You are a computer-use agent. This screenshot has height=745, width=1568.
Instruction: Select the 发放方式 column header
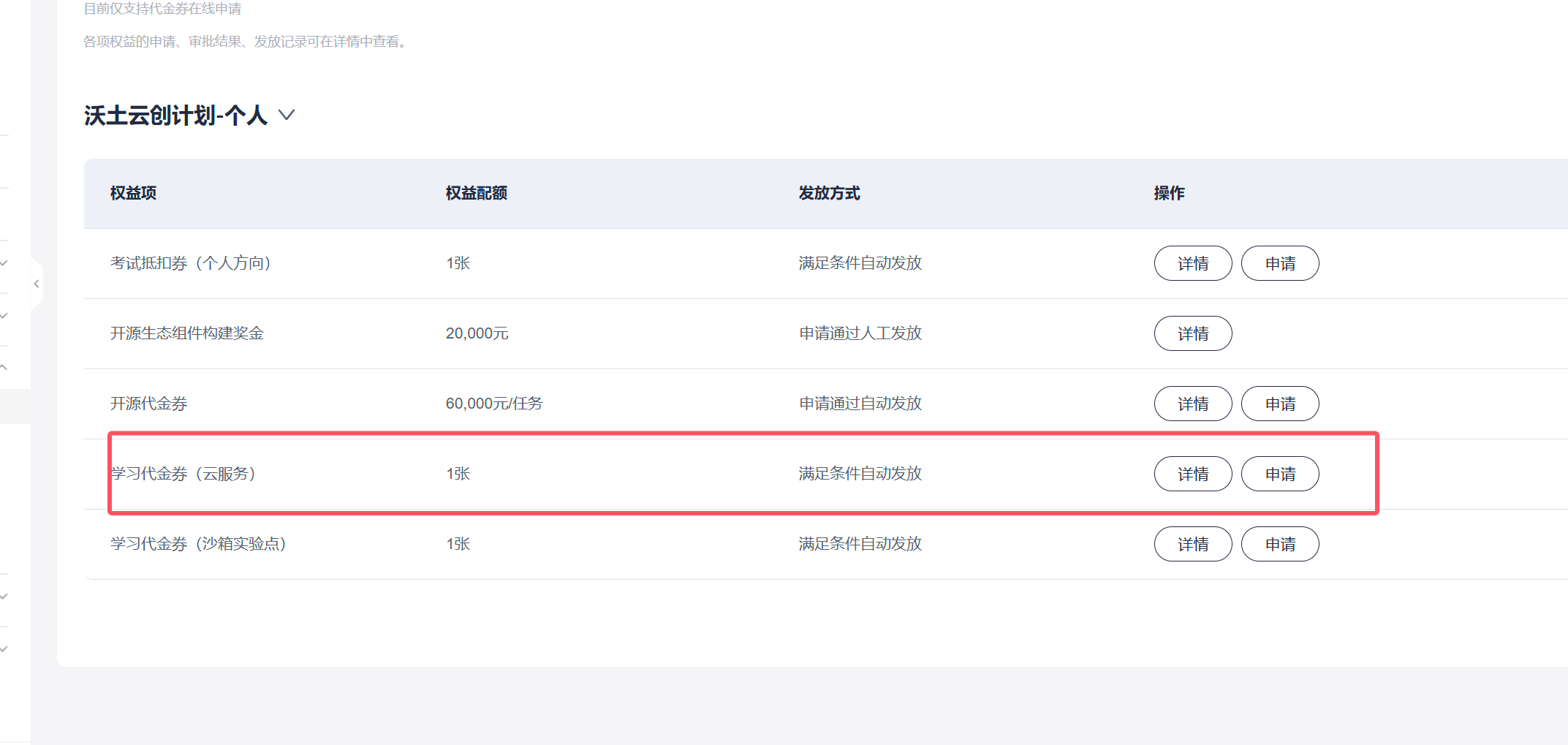click(x=830, y=193)
